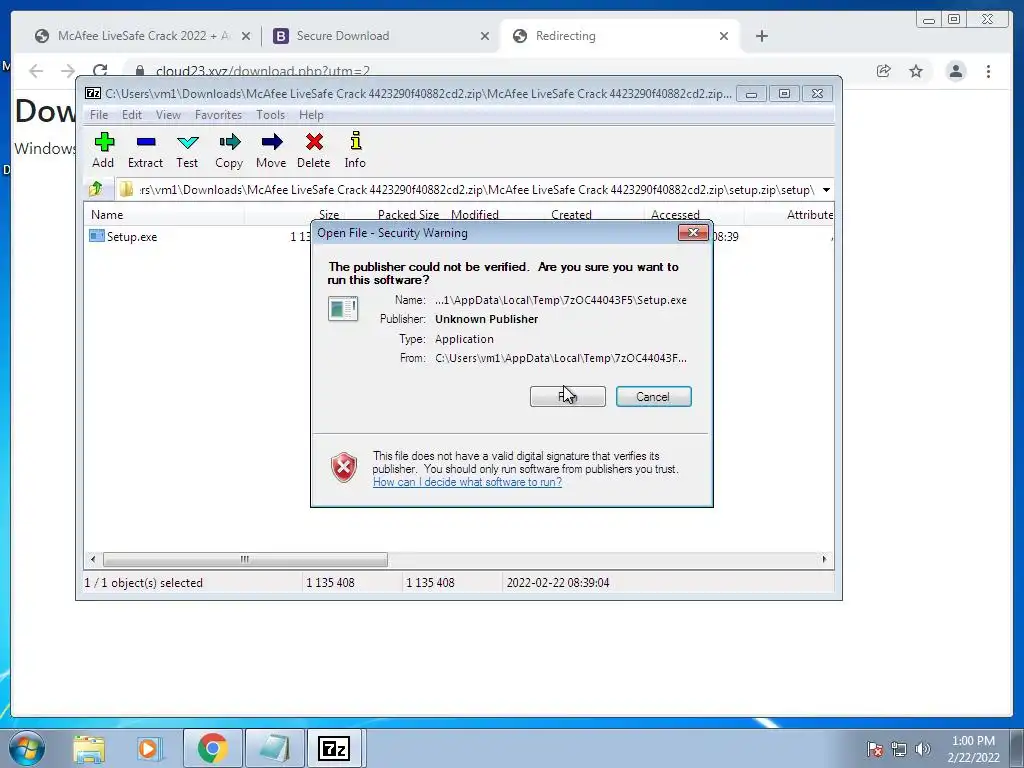Open the Info toolbar icon

[355, 150]
